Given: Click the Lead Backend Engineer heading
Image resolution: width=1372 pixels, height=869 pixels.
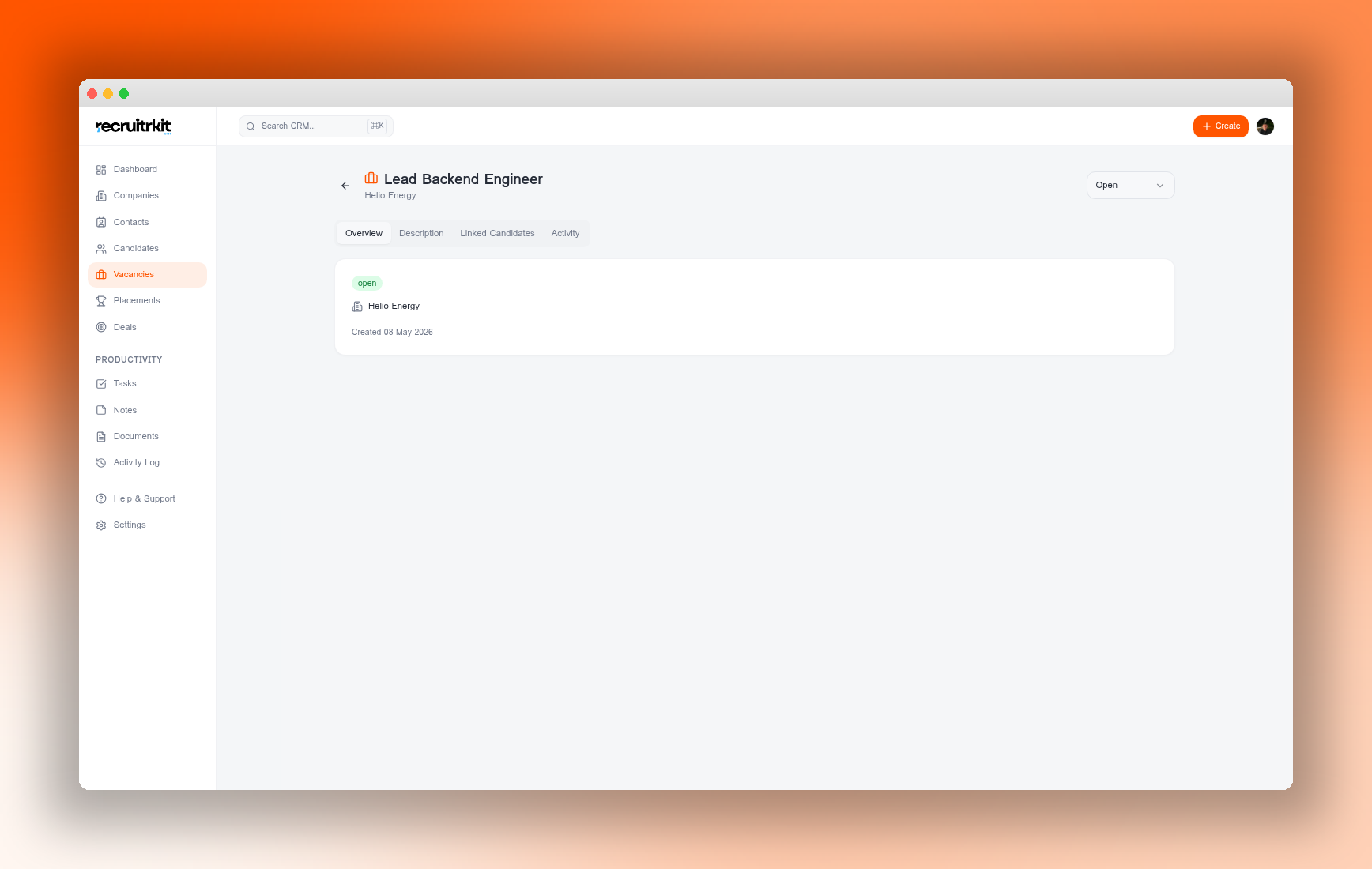Looking at the screenshot, I should tap(463, 179).
